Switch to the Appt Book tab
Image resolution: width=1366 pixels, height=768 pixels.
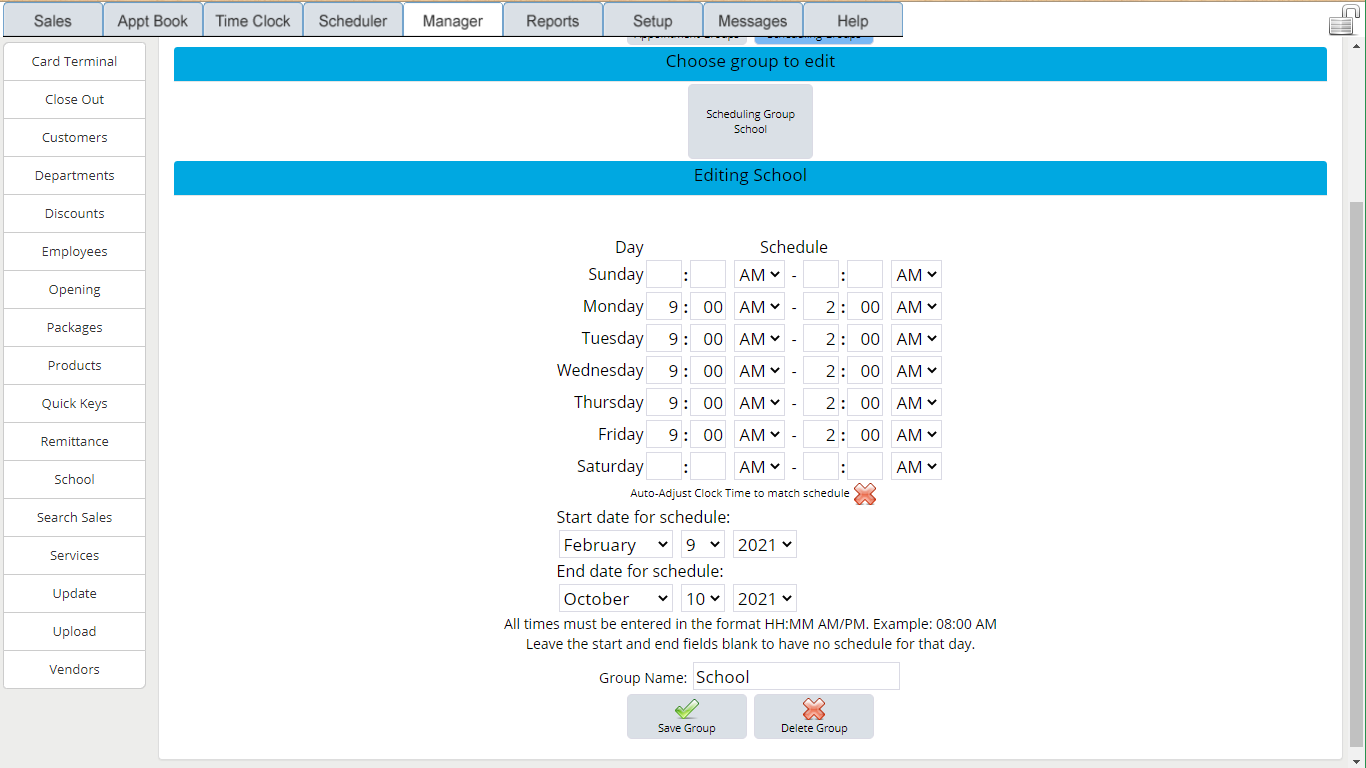coord(153,20)
